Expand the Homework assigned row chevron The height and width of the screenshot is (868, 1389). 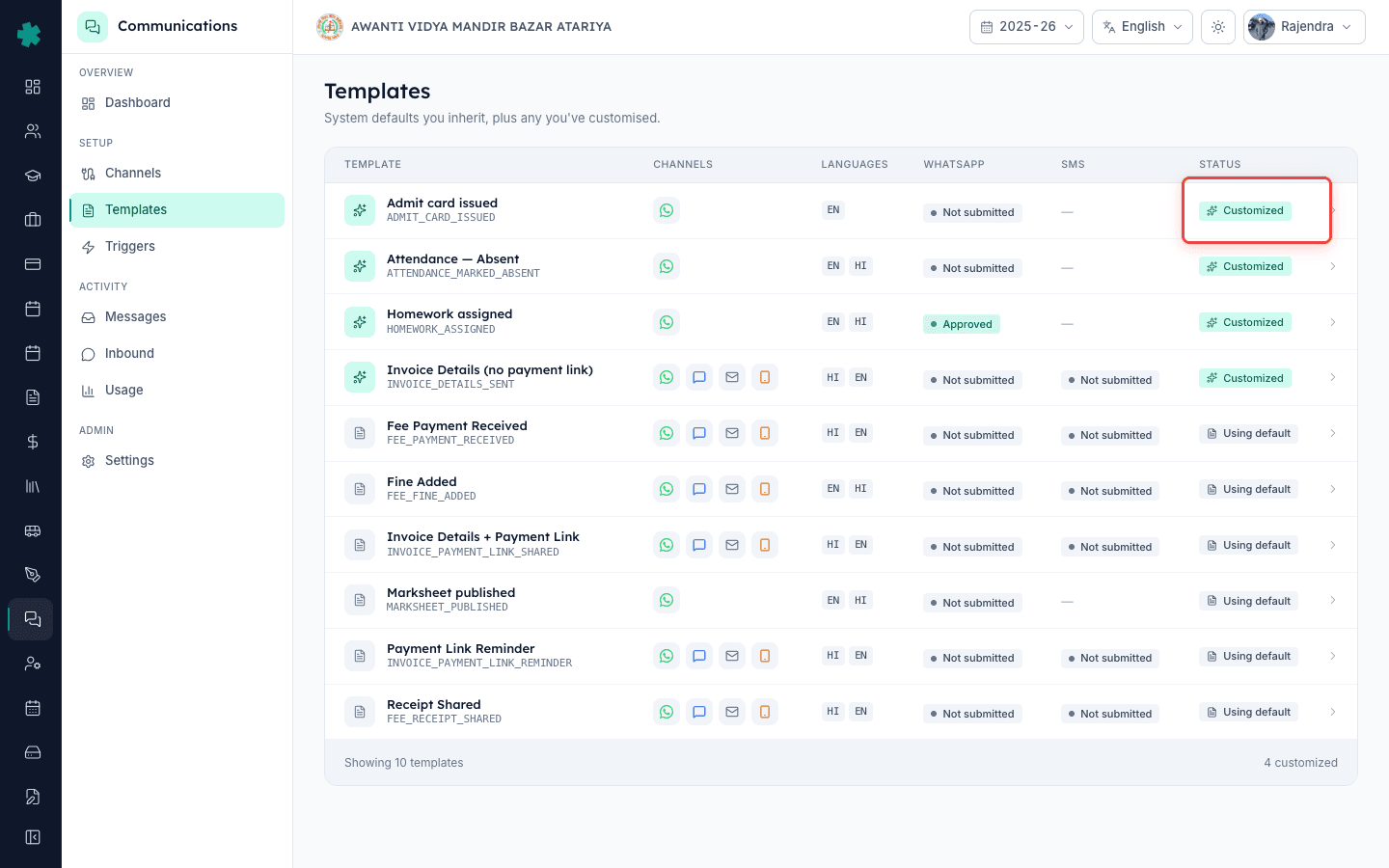tap(1333, 322)
